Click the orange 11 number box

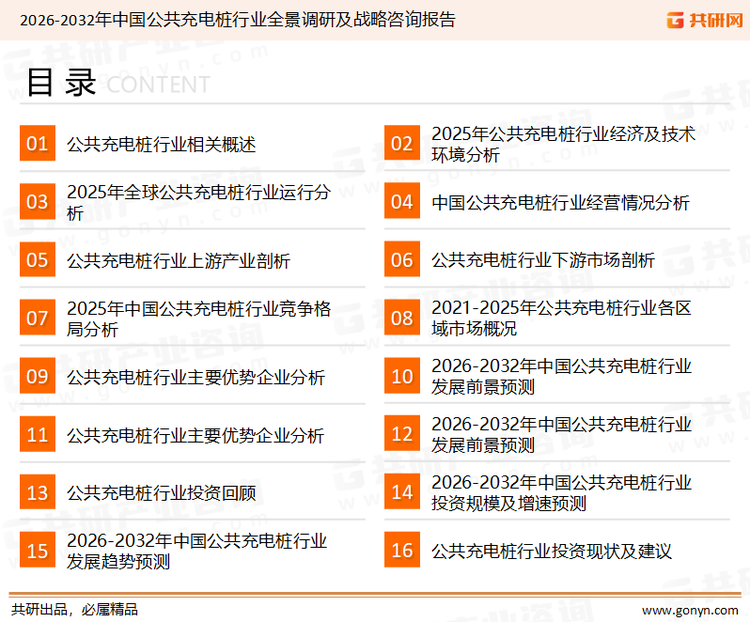pos(37,434)
